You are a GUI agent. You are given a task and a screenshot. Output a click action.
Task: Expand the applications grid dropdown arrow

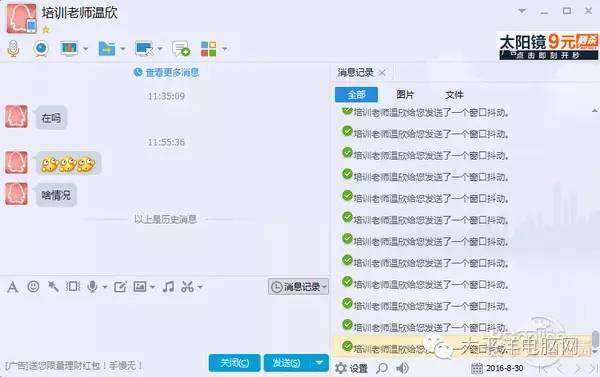(x=225, y=49)
